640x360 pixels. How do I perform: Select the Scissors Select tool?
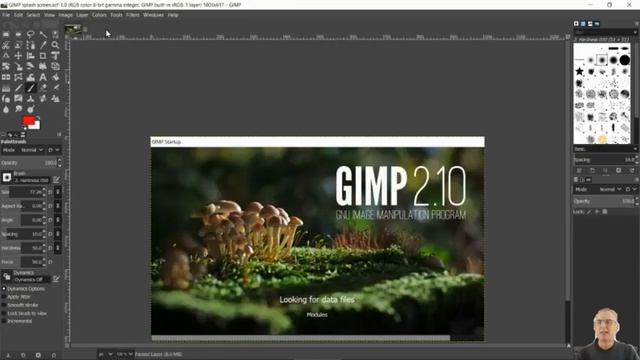[6, 45]
